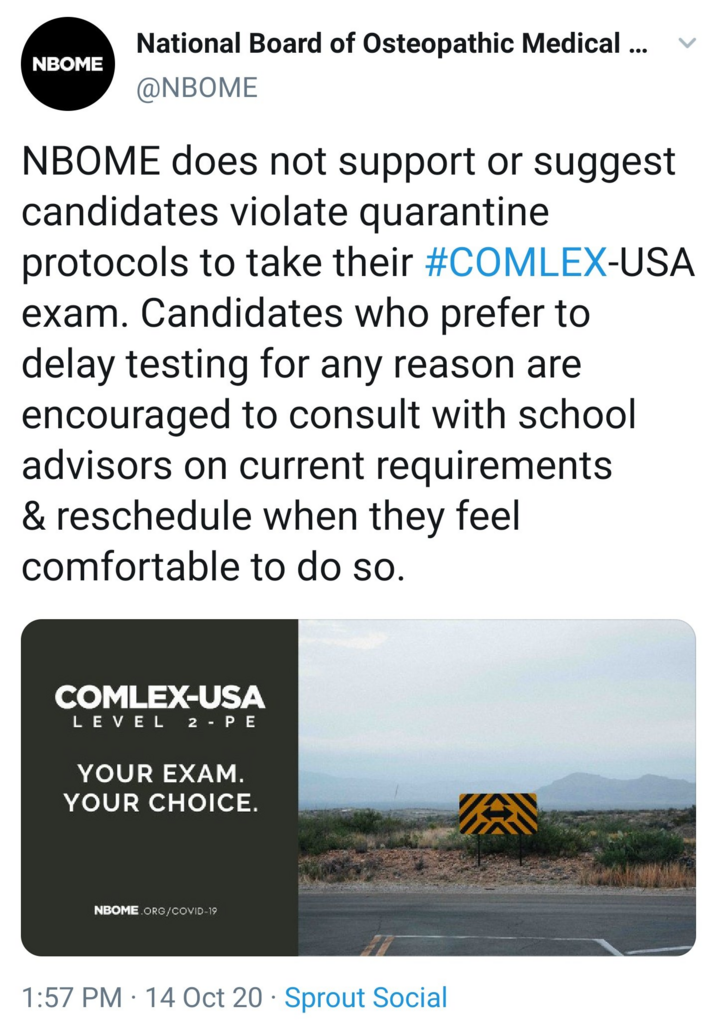Click the NBOME.org/COVID-19 text in the image

(x=155, y=910)
